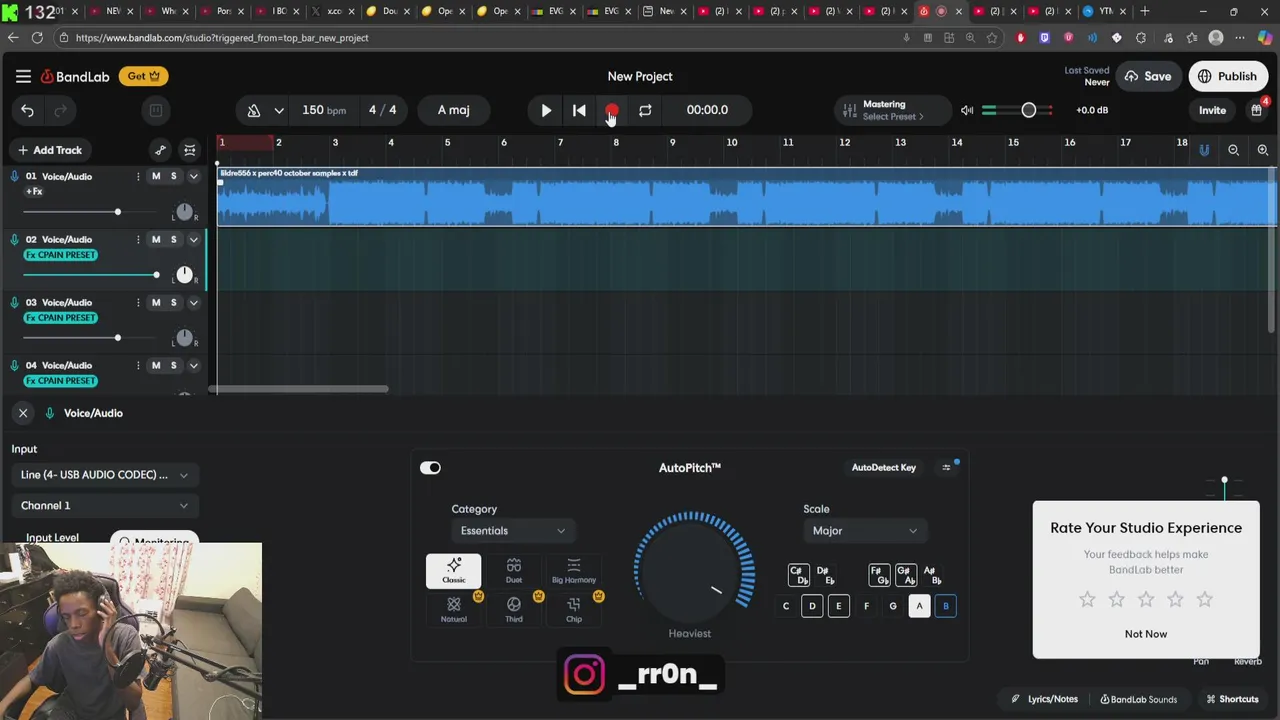The height and width of the screenshot is (720, 1280).
Task: Open the A maj key selector
Action: (x=453, y=110)
